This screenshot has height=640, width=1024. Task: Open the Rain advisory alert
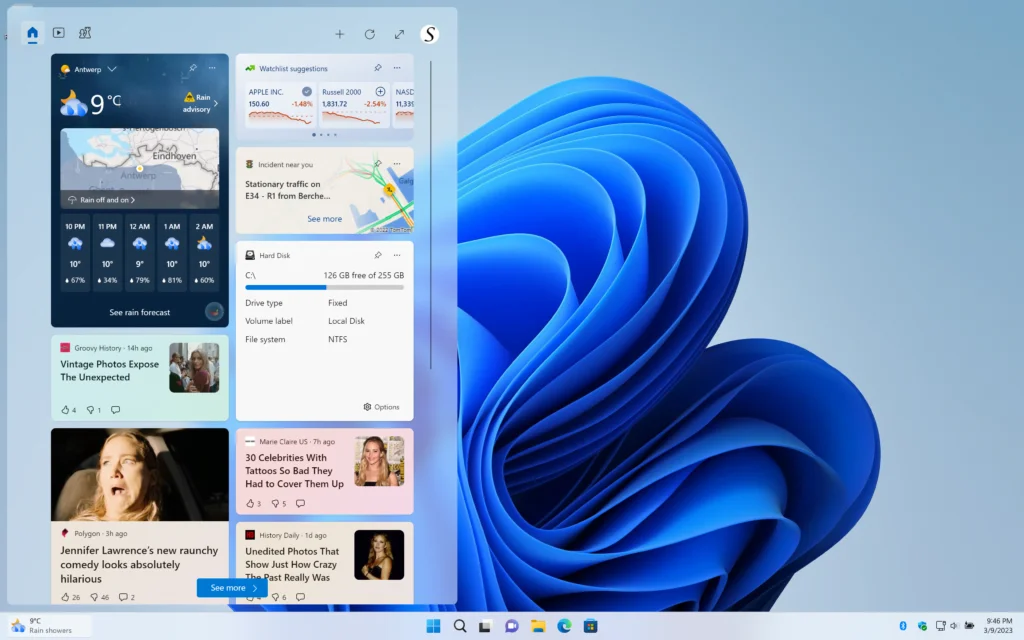(200, 103)
